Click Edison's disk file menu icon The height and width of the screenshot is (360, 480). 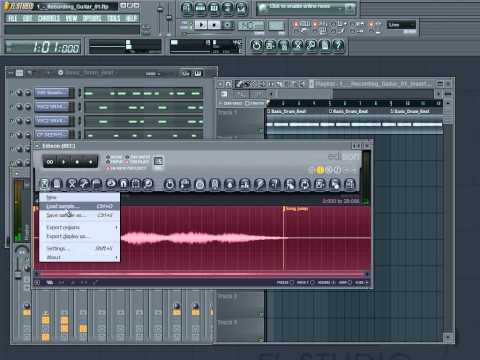[44, 184]
